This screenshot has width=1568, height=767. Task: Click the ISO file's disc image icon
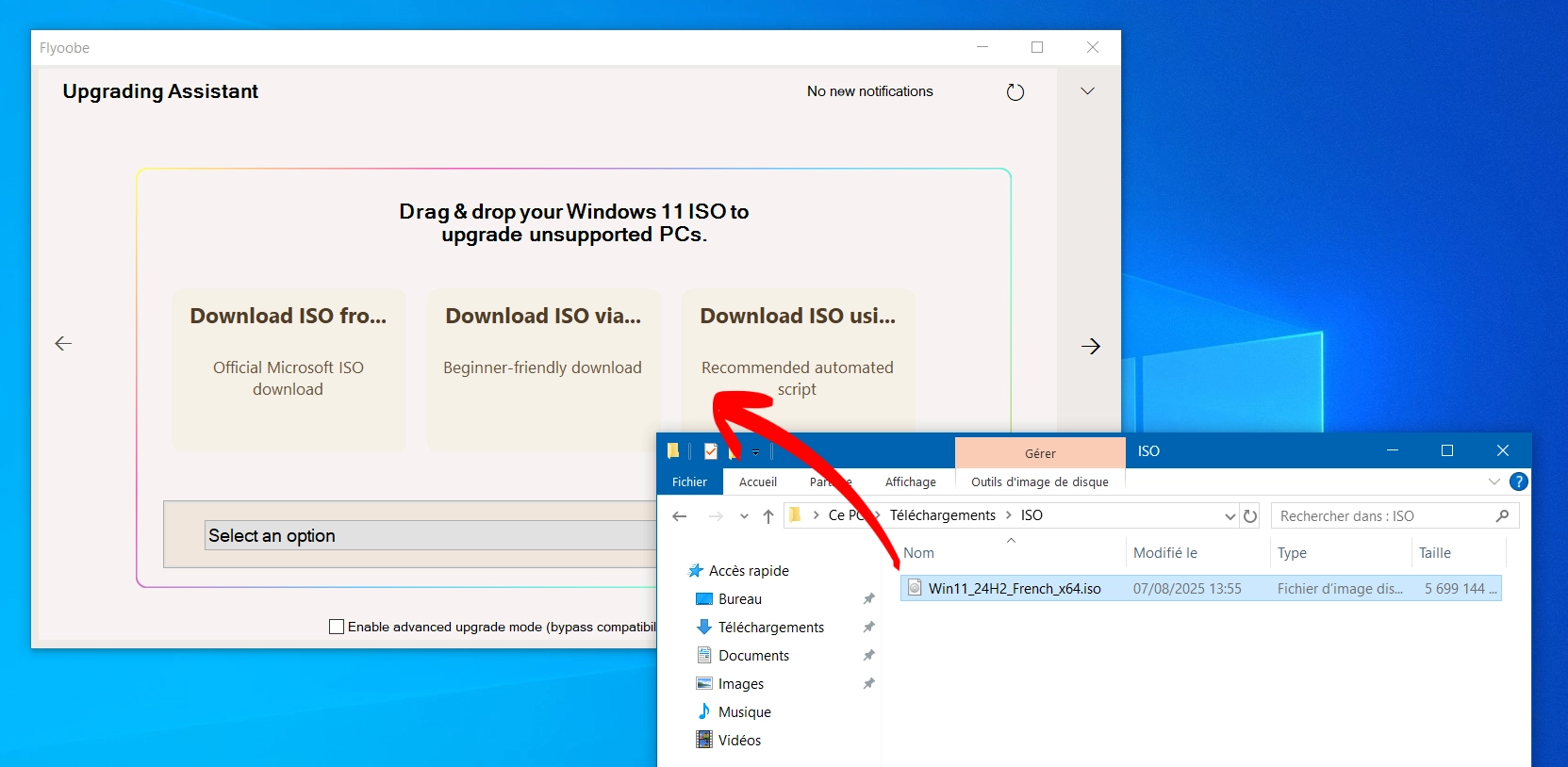914,588
